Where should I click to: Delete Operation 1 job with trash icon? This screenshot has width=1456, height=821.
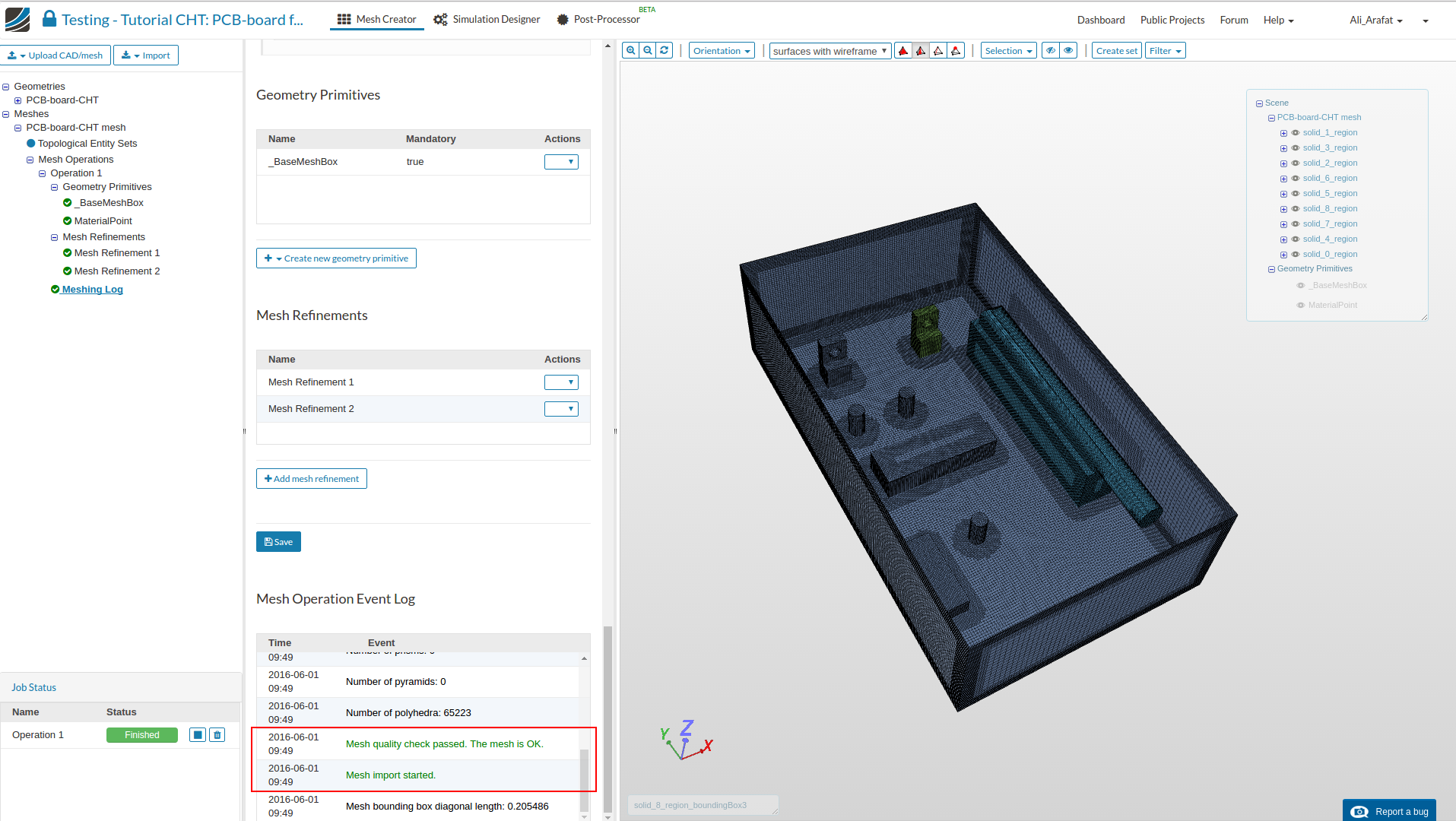point(217,735)
